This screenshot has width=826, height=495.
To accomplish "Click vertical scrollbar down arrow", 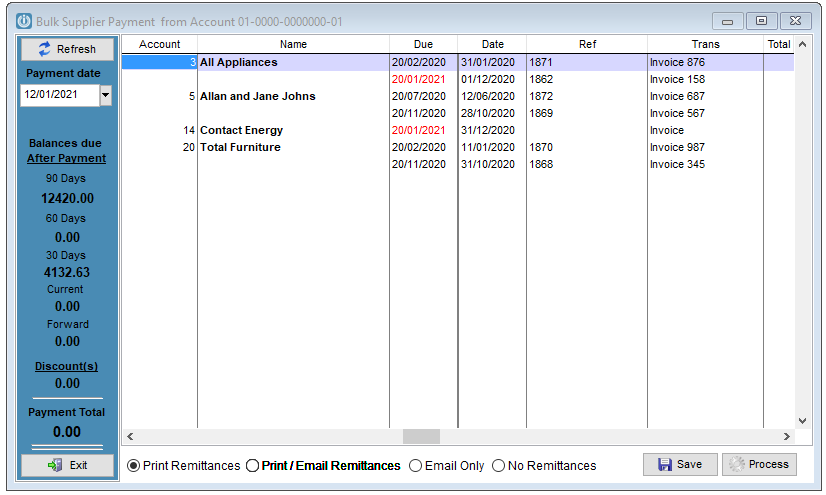I will 802,421.
